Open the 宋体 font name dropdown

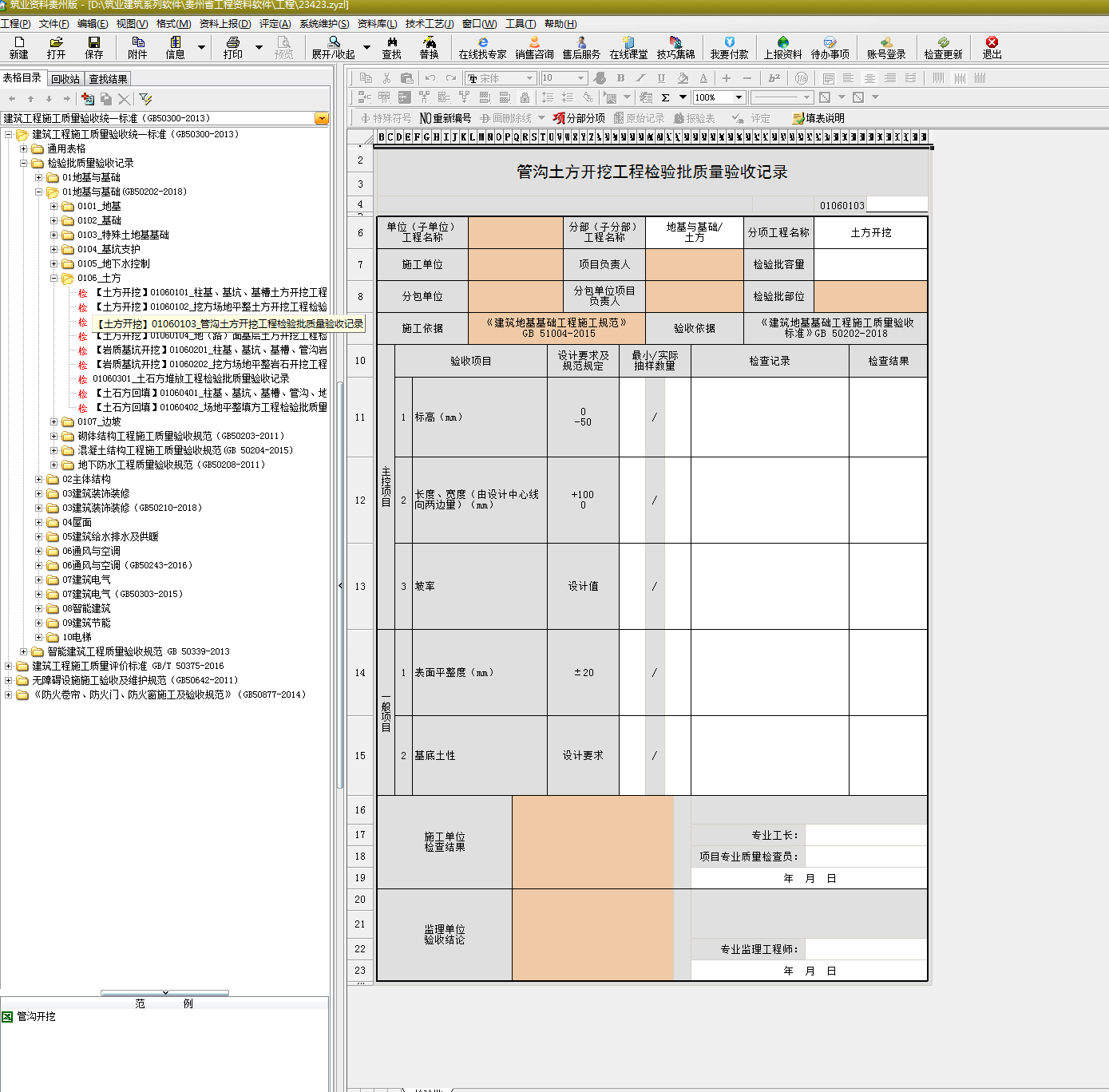click(x=529, y=78)
